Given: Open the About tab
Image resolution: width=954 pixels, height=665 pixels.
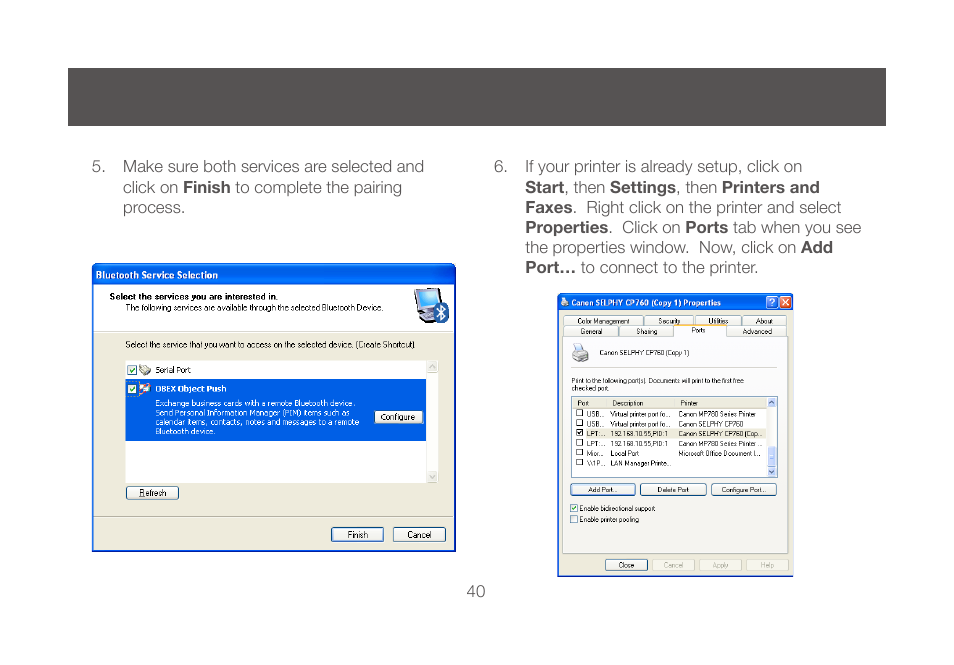Looking at the screenshot, I should coord(764,321).
